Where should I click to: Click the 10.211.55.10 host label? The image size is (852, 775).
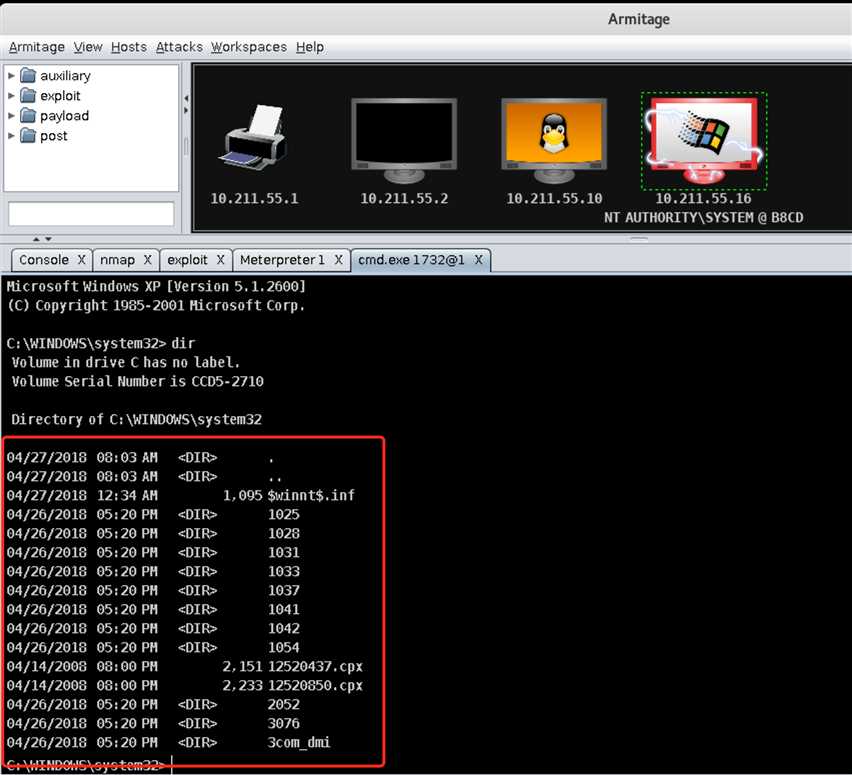point(554,198)
